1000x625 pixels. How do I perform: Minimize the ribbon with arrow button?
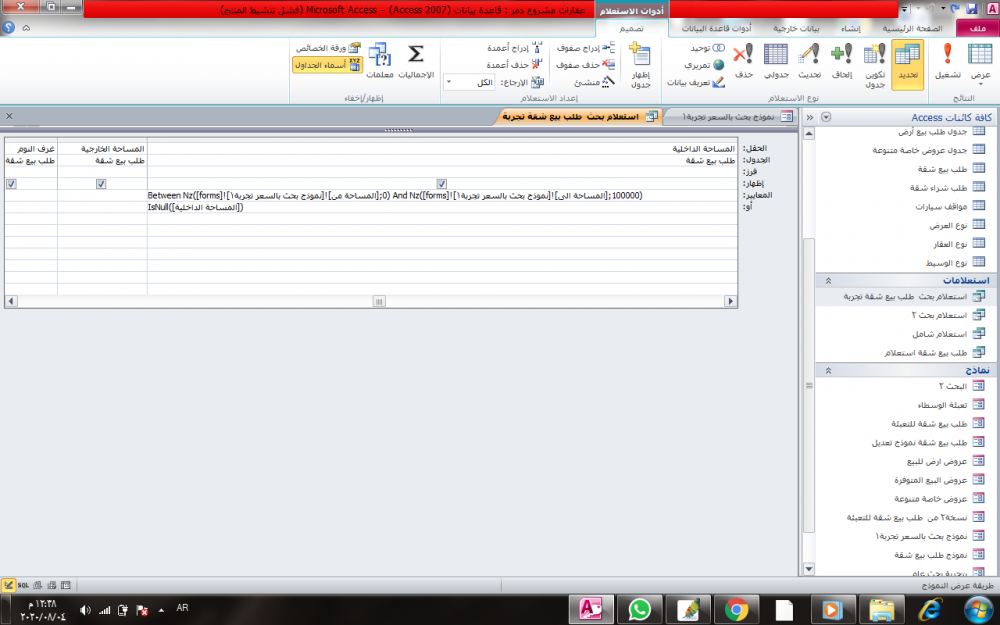[x=26, y=28]
